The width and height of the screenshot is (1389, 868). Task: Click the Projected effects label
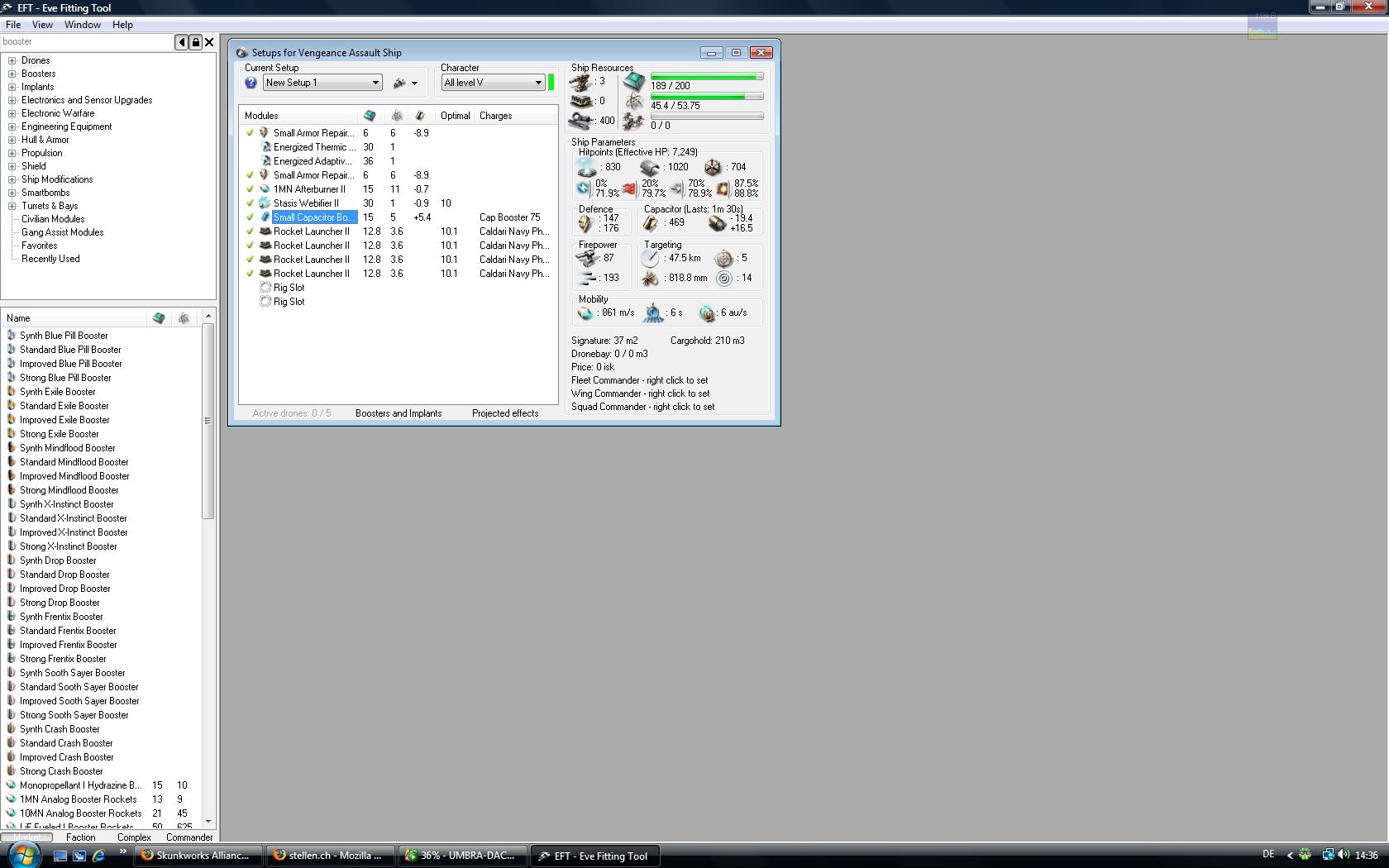point(505,413)
